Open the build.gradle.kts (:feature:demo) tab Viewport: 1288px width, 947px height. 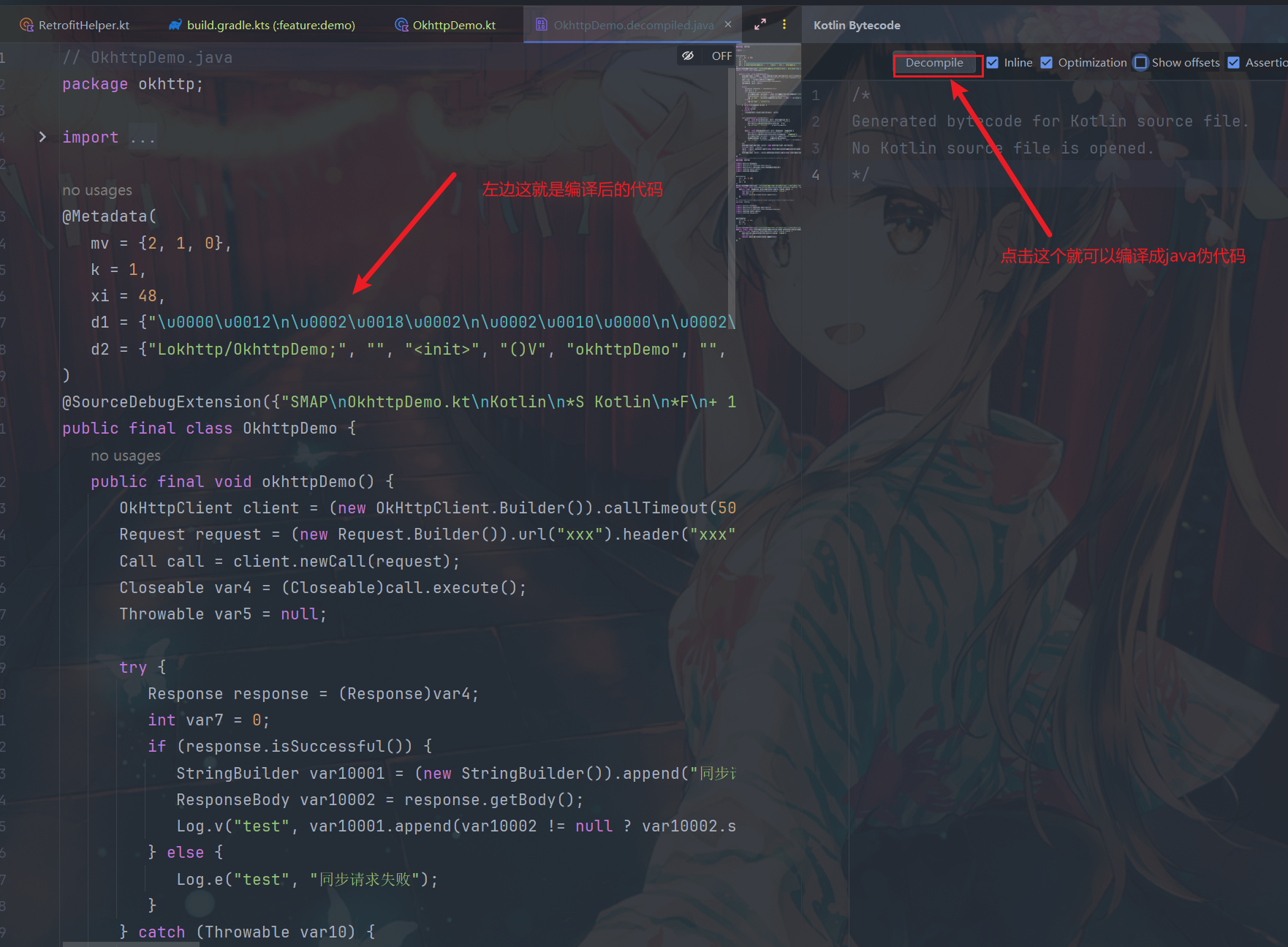point(270,25)
